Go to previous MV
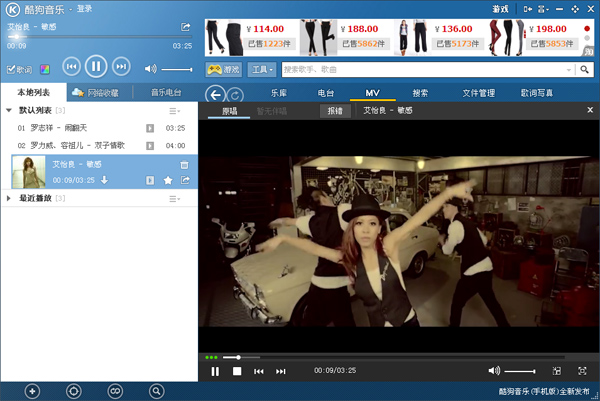The width and height of the screenshot is (600, 401). point(259,371)
